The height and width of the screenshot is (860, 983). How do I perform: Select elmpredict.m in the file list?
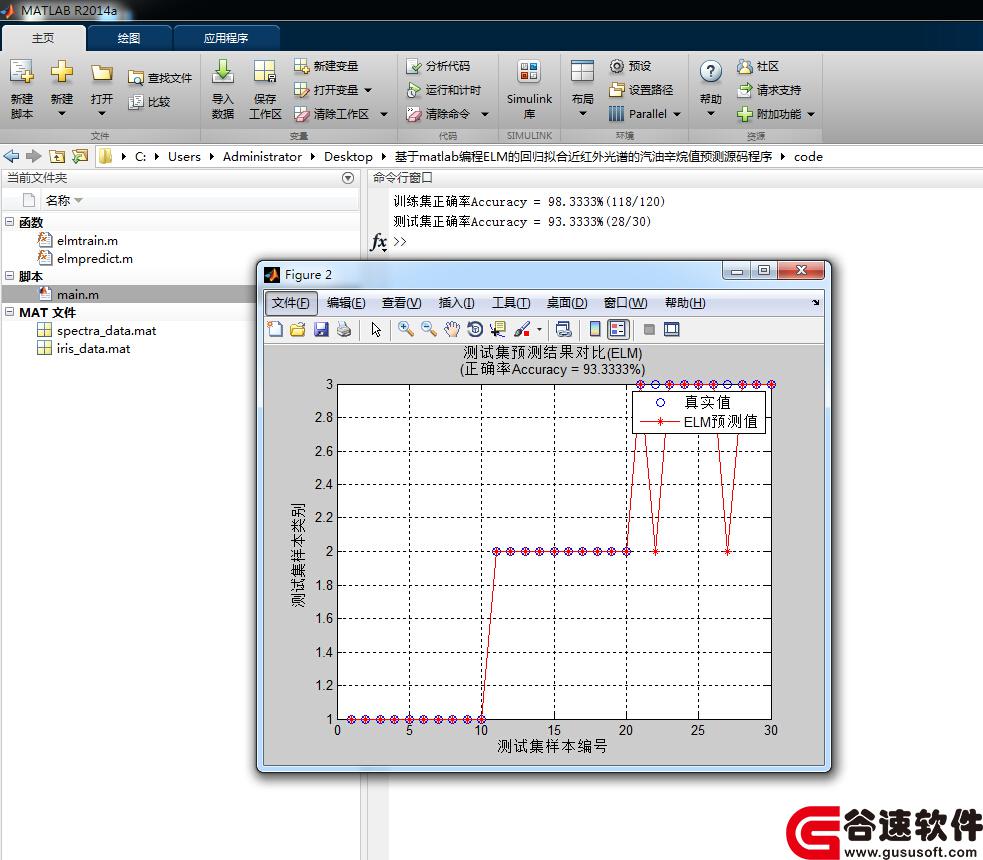coord(95,258)
